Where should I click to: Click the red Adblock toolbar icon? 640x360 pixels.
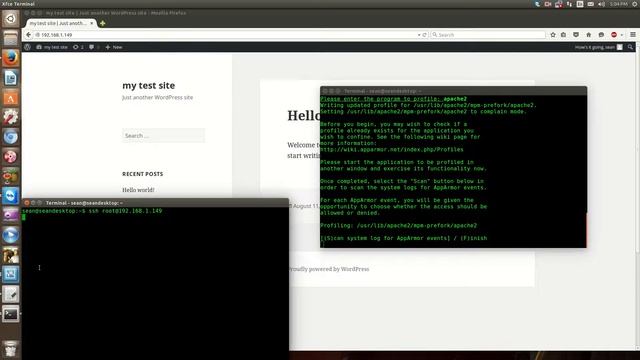tap(614, 35)
